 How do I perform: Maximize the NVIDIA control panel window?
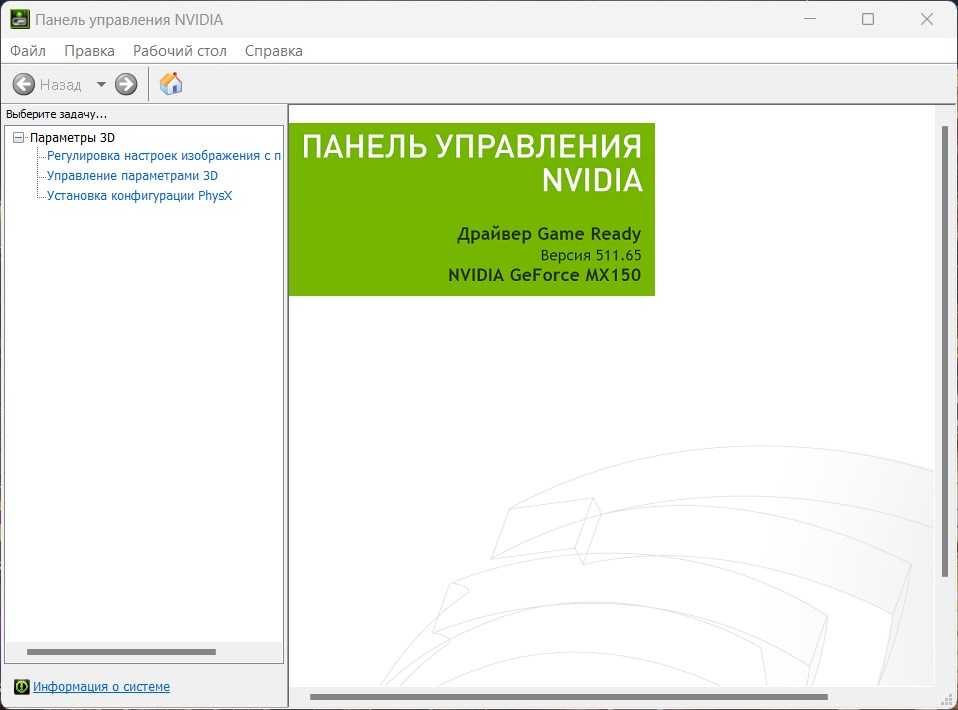coord(867,19)
